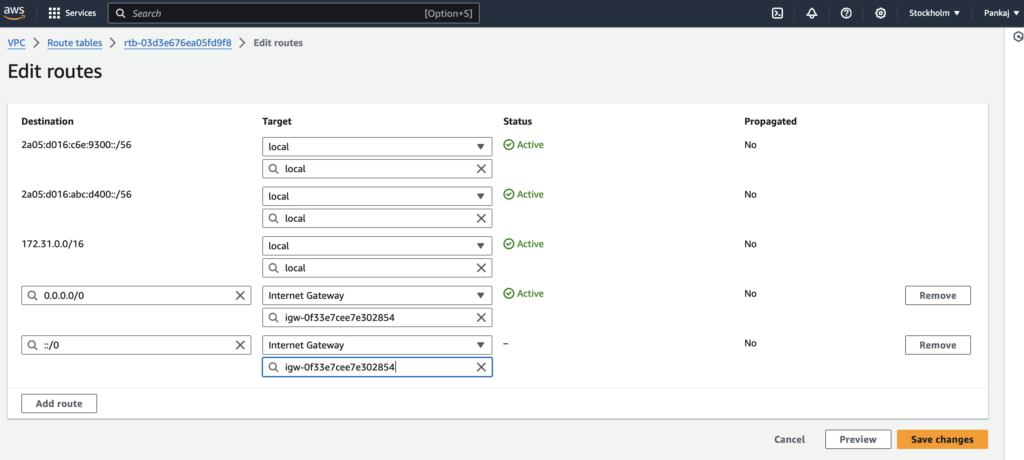Remove the 0.0.0.0/0 route
Screen dimensions: 1024x460
tap(938, 295)
